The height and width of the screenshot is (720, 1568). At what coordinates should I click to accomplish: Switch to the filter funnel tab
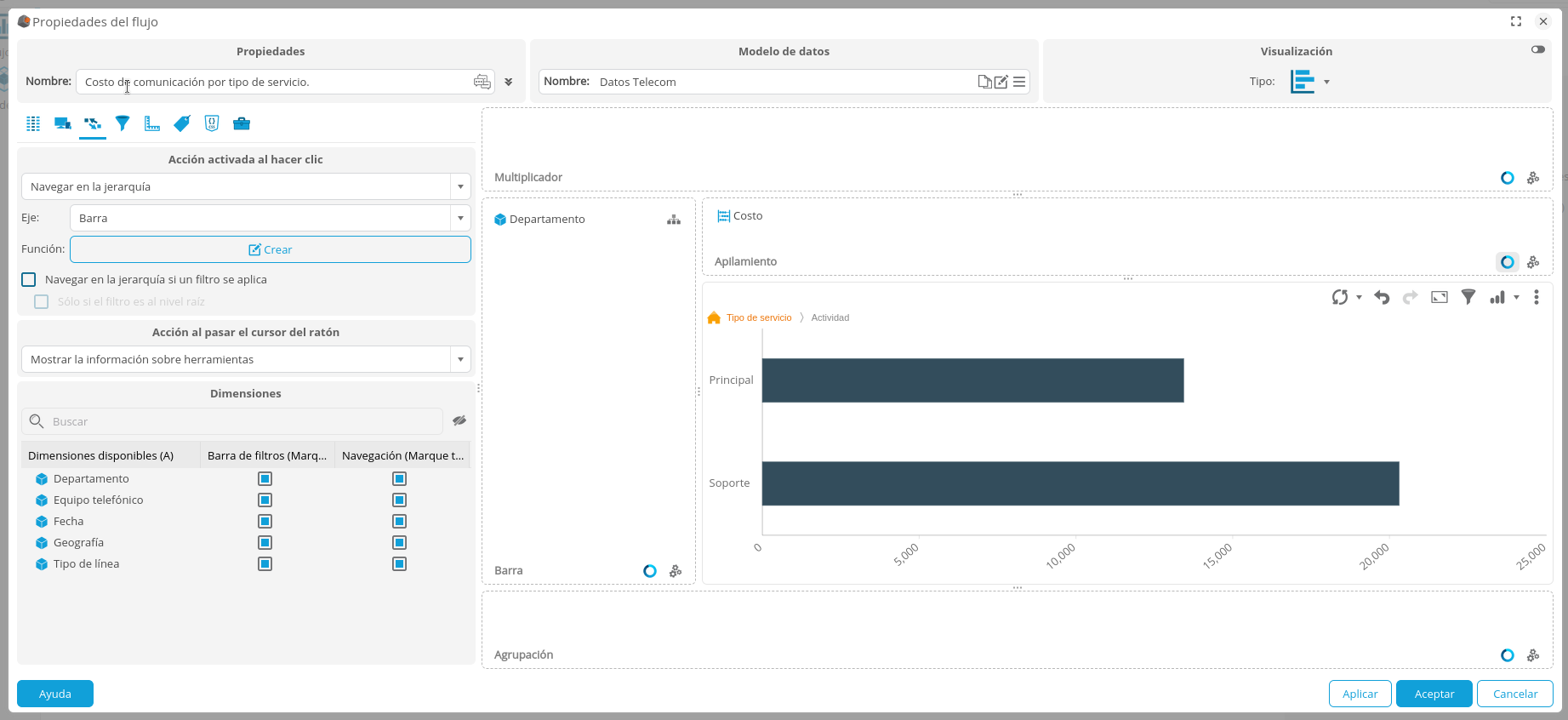pyautogui.click(x=123, y=124)
